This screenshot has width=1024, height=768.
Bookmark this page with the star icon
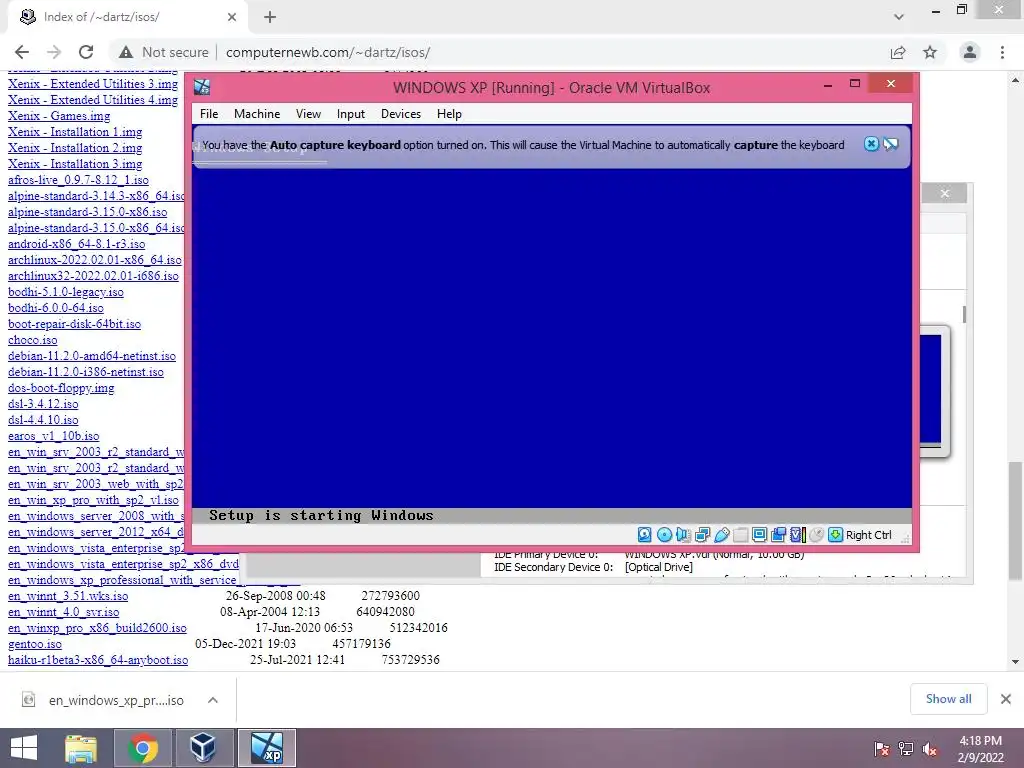coord(930,52)
